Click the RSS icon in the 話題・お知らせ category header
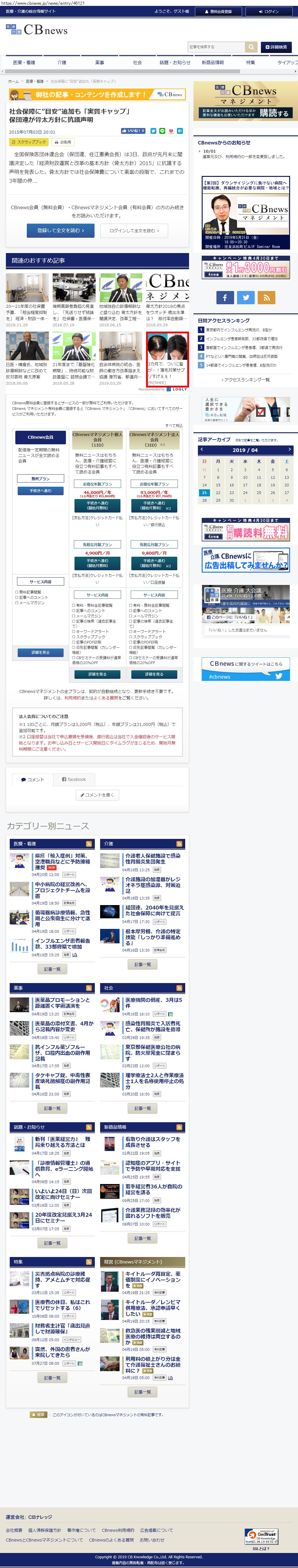 [89, 1127]
